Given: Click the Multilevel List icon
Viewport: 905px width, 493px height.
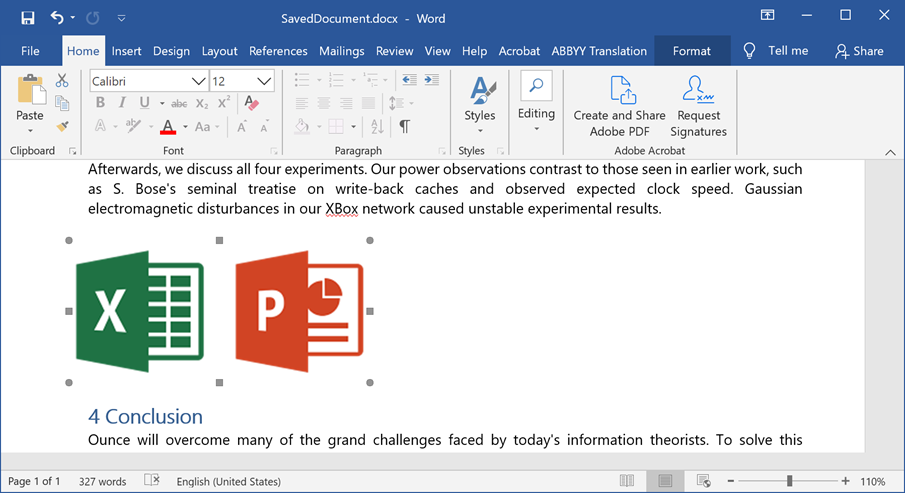Looking at the screenshot, I should [371, 80].
